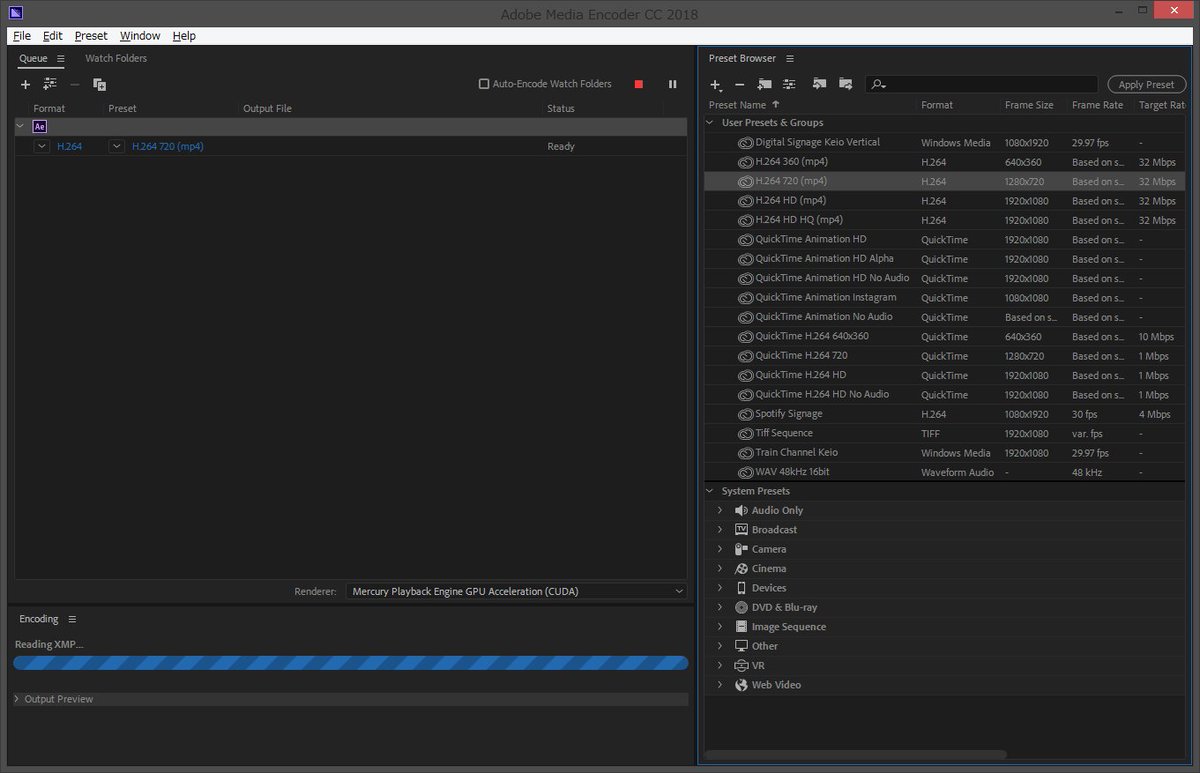This screenshot has width=1200, height=773.
Task: Export the selected preset
Action: click(845, 84)
